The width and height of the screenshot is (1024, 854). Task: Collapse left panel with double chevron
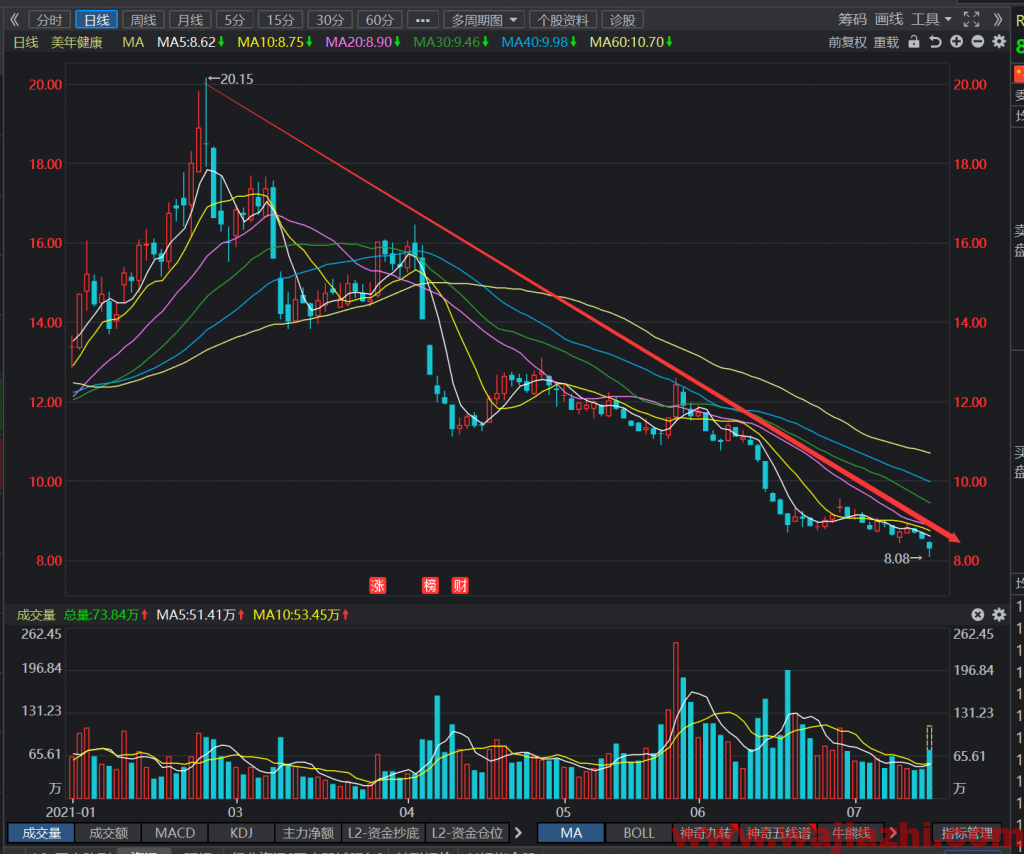point(14,20)
